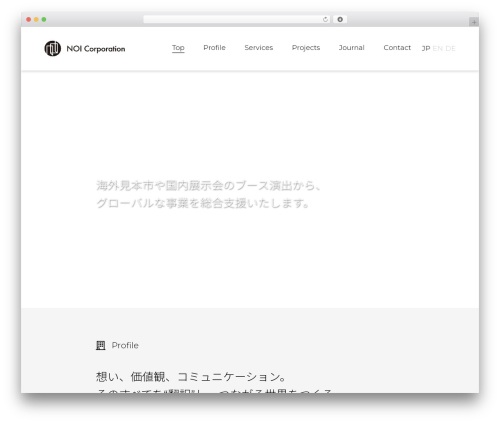The height and width of the screenshot is (423, 500).
Task: Open the Services menu item
Action: (x=259, y=48)
